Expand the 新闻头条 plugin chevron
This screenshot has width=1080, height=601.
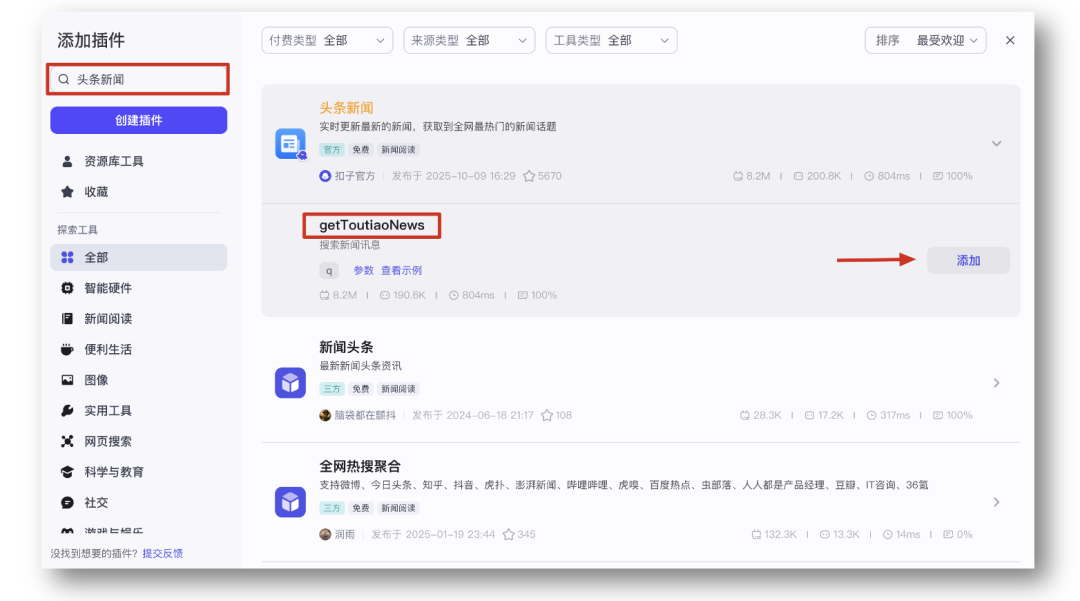[x=997, y=383]
